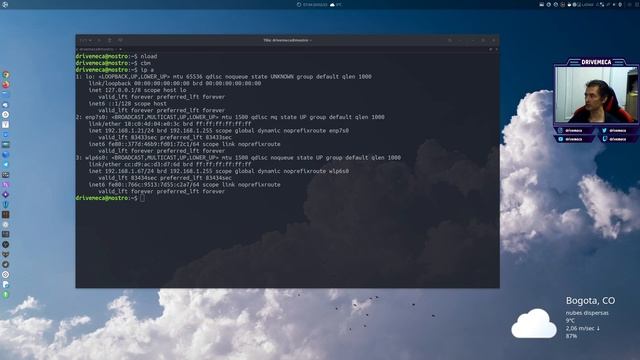Click MAC address line 'link/ether 18:c0:4d:04:e0:3c'
The height and width of the screenshot is (360, 640).
tap(170, 124)
